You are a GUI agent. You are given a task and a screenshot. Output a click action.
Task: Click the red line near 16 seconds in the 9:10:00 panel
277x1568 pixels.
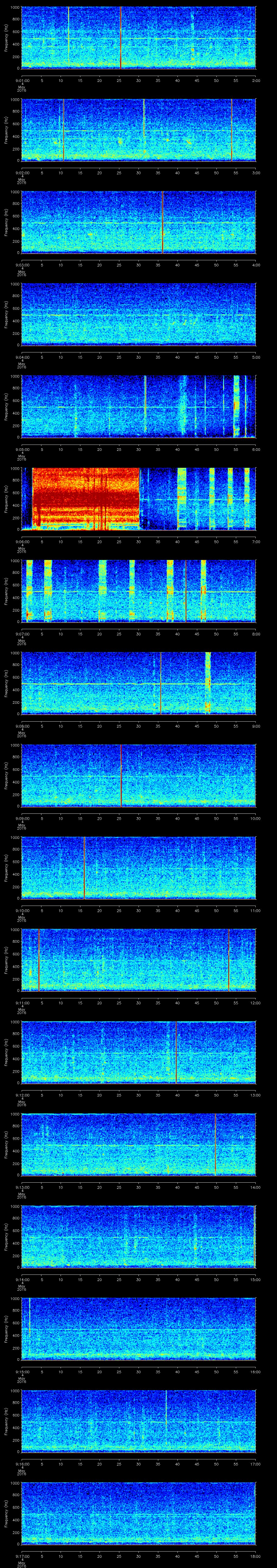coord(84,868)
